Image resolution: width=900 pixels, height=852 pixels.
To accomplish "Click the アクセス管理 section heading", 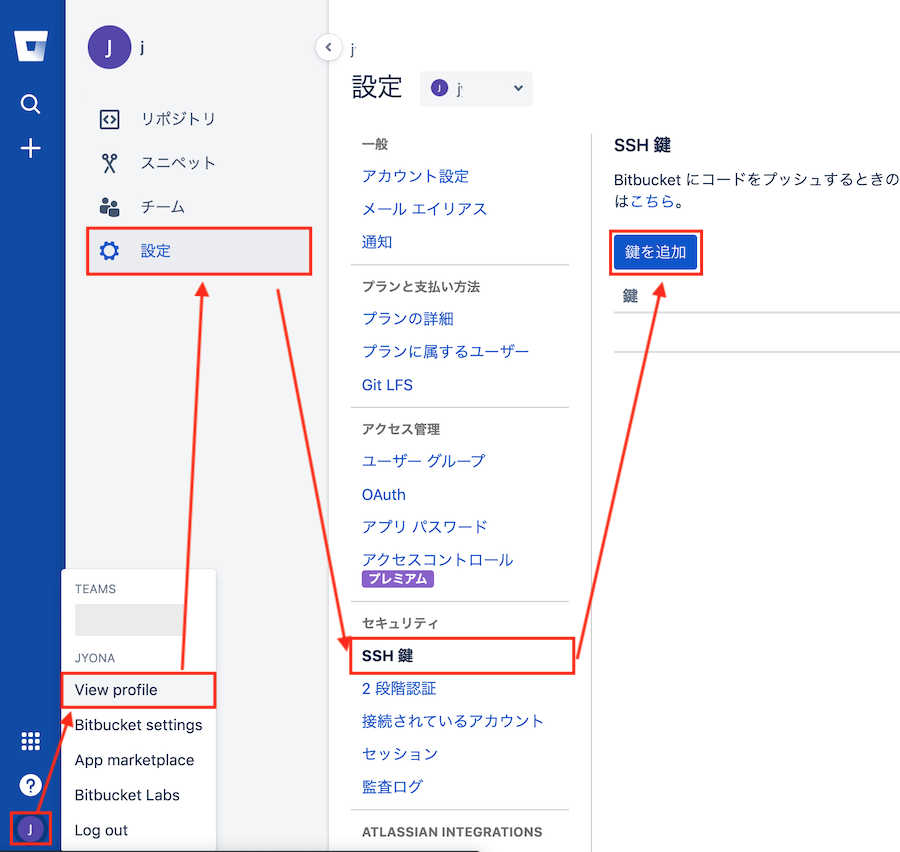I will click(401, 429).
